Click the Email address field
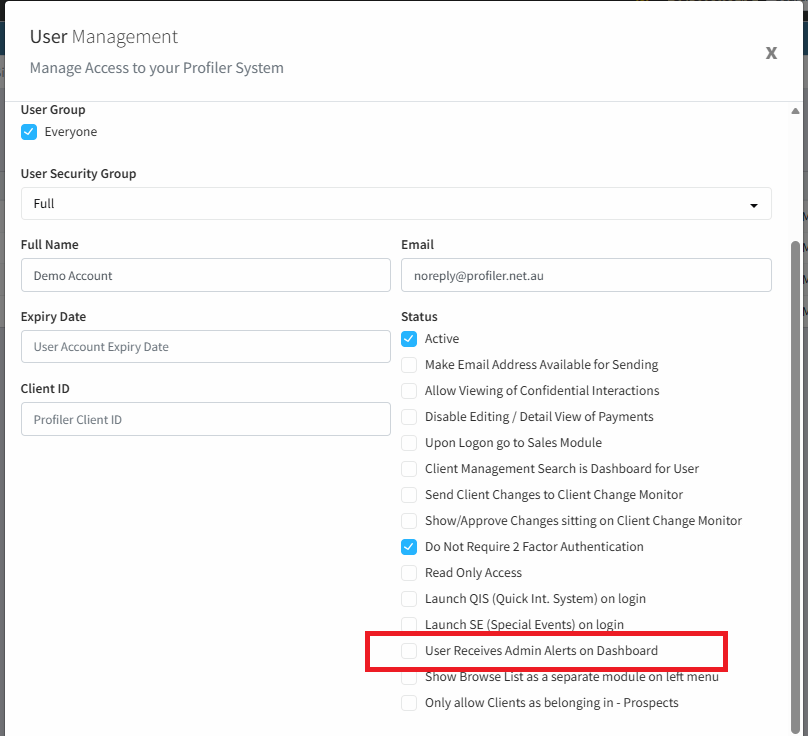Viewport: 808px width, 736px height. click(586, 276)
